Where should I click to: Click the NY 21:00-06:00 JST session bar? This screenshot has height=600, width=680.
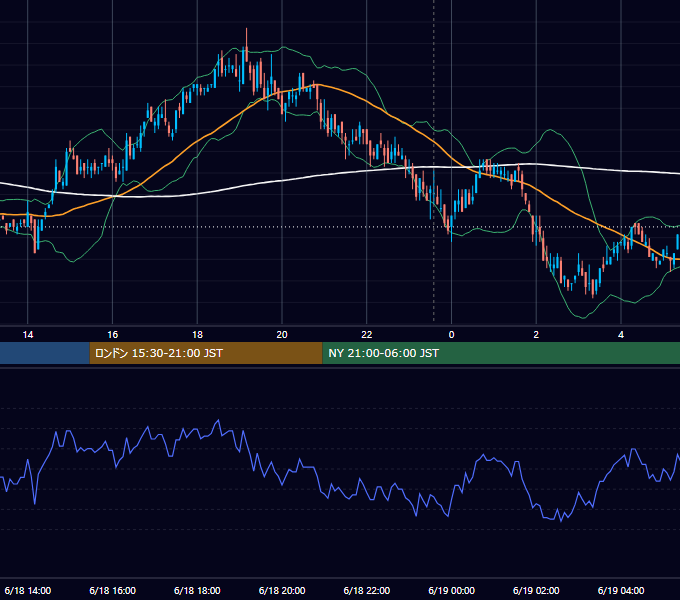point(501,353)
